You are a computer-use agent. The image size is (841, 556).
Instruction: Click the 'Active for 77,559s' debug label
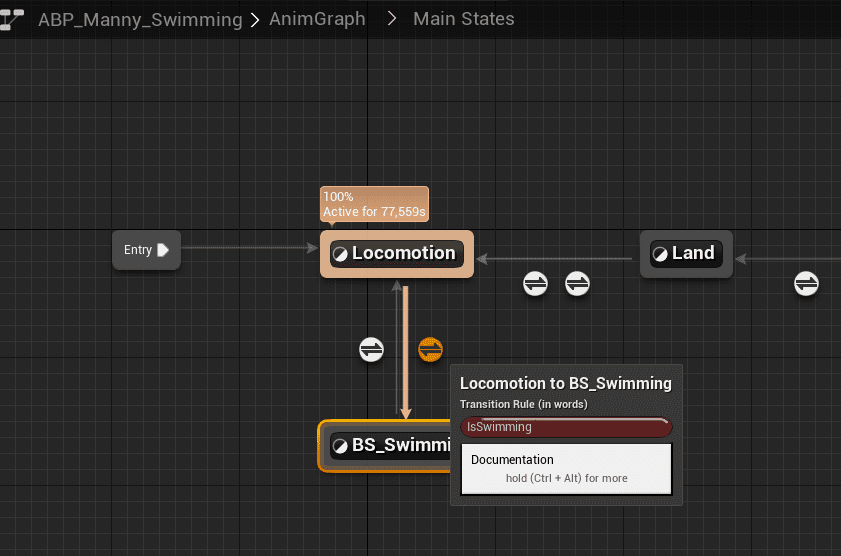pyautogui.click(x=374, y=212)
